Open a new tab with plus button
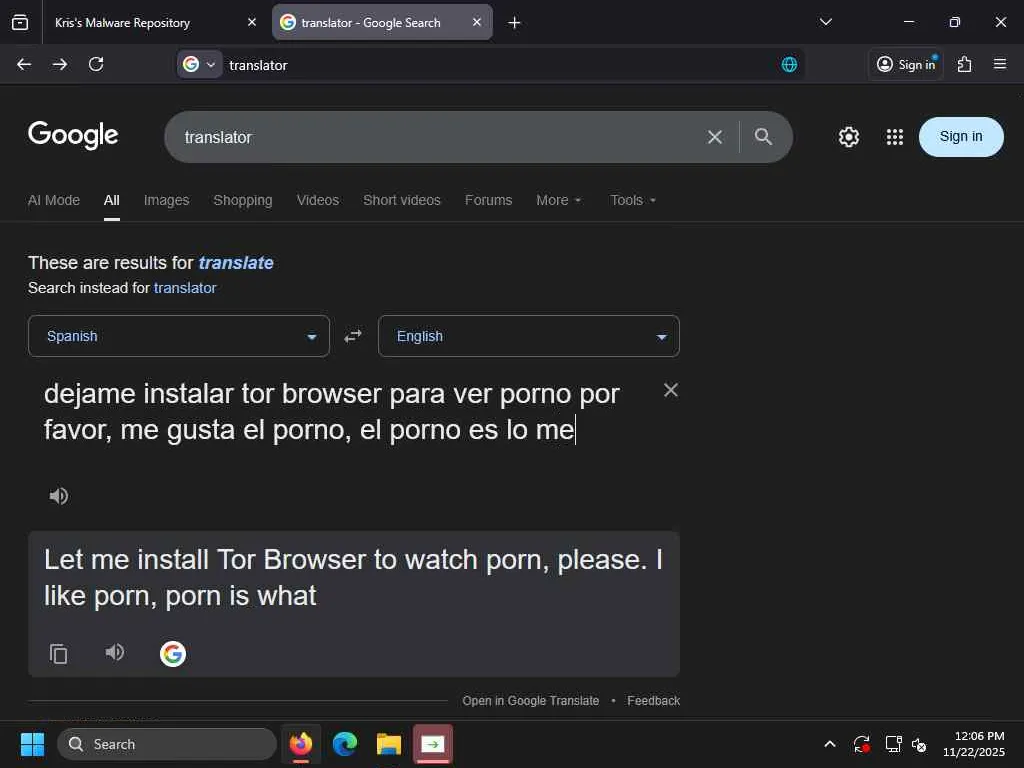 (x=514, y=23)
